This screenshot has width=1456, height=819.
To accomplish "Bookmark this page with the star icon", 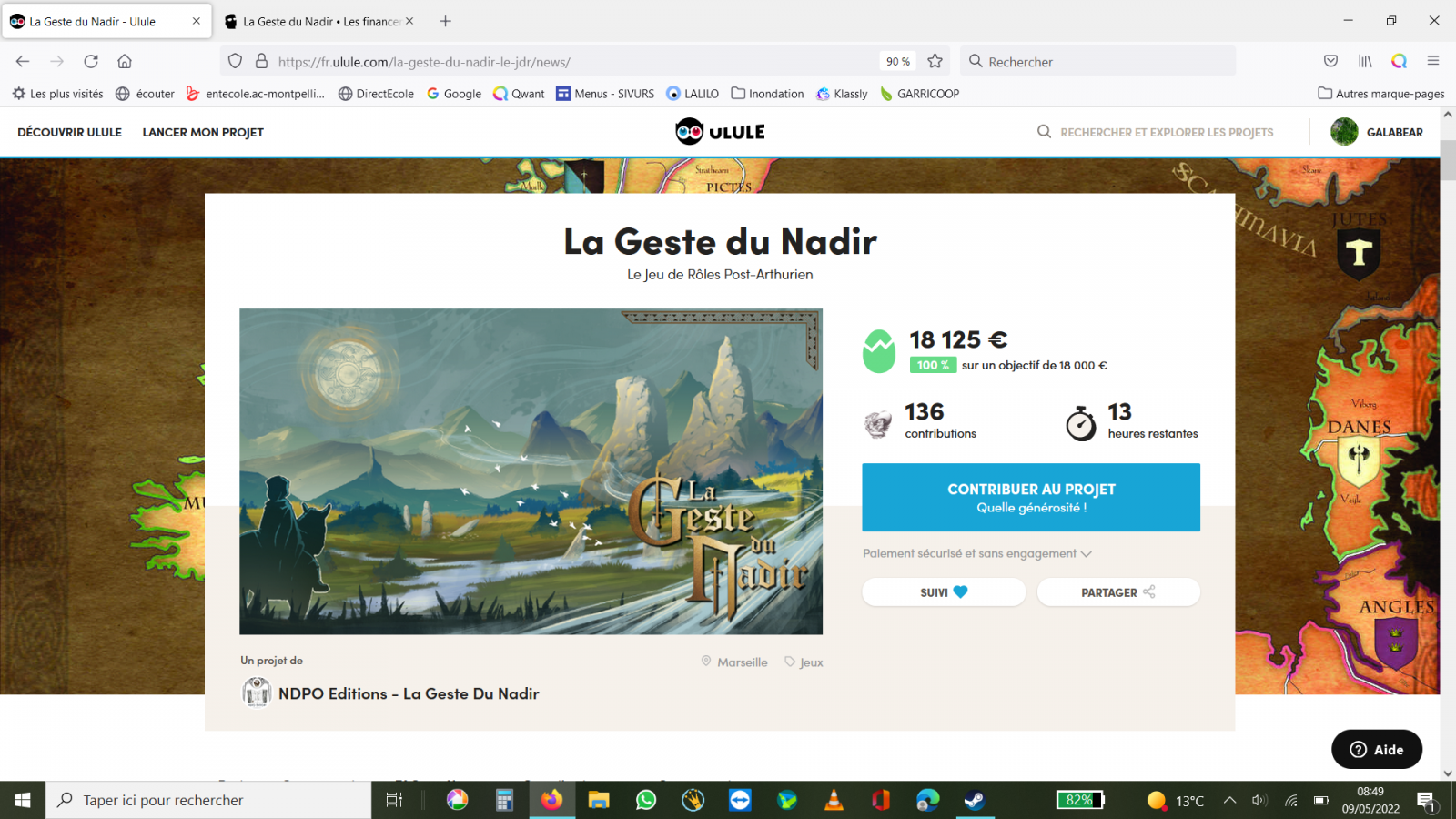I will pos(935,61).
